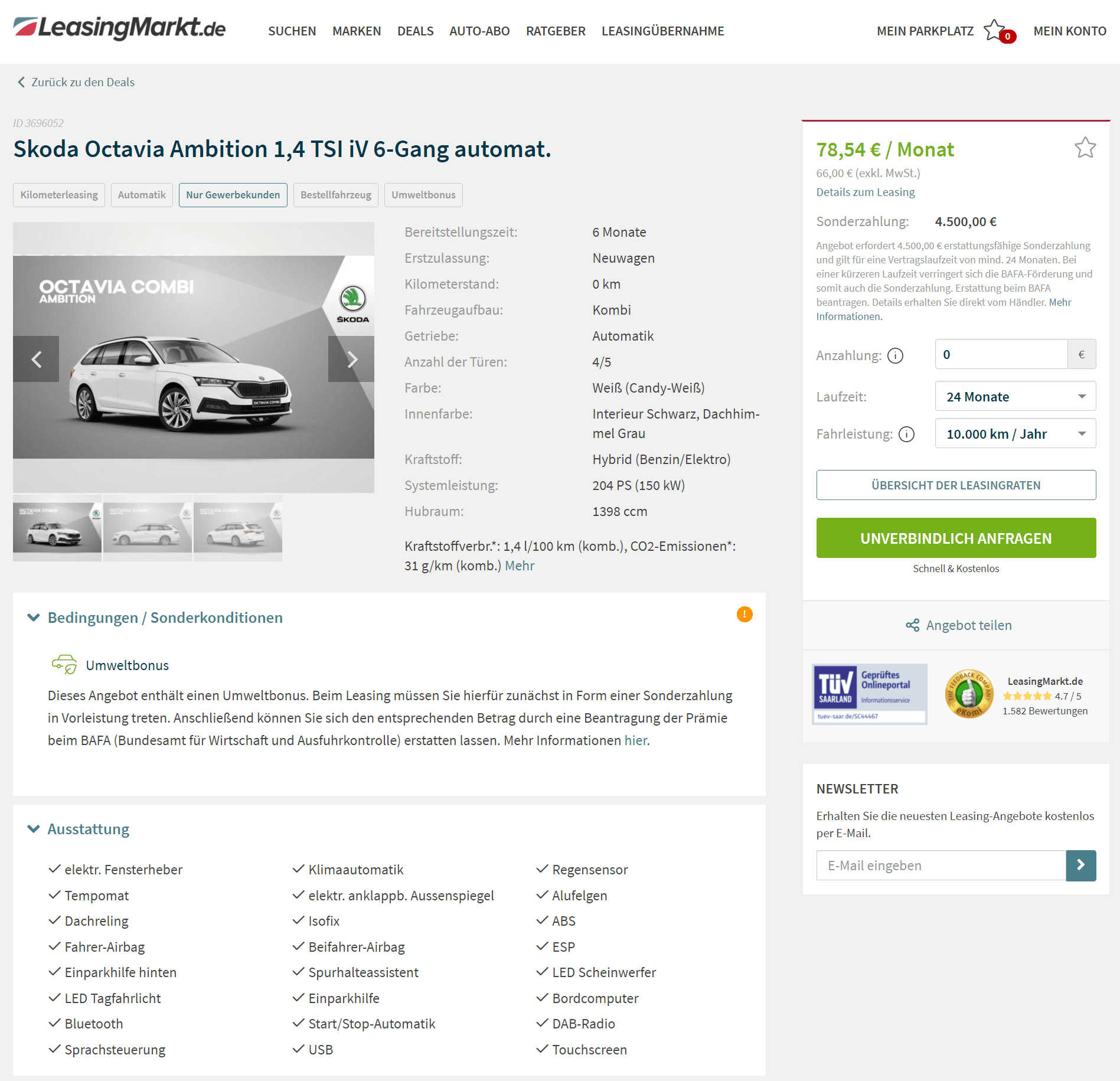Click the 204 PS (150 kW) value
Image resolution: width=1120 pixels, height=1081 pixels.
(x=639, y=485)
